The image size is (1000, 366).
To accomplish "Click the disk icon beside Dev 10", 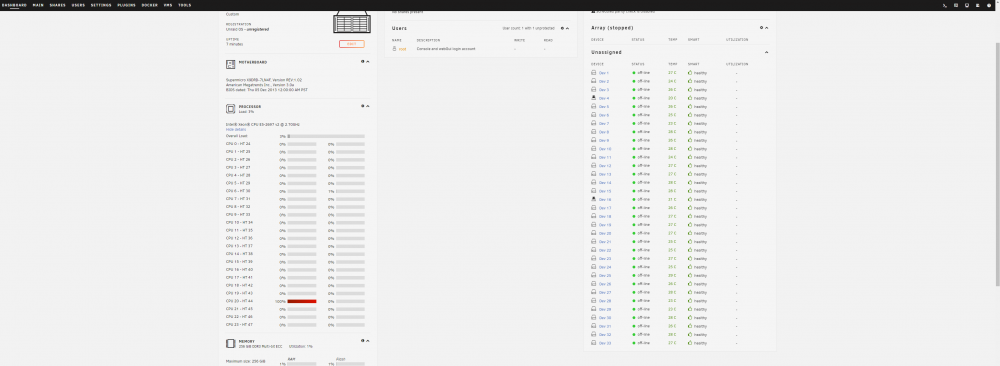I will pos(594,149).
